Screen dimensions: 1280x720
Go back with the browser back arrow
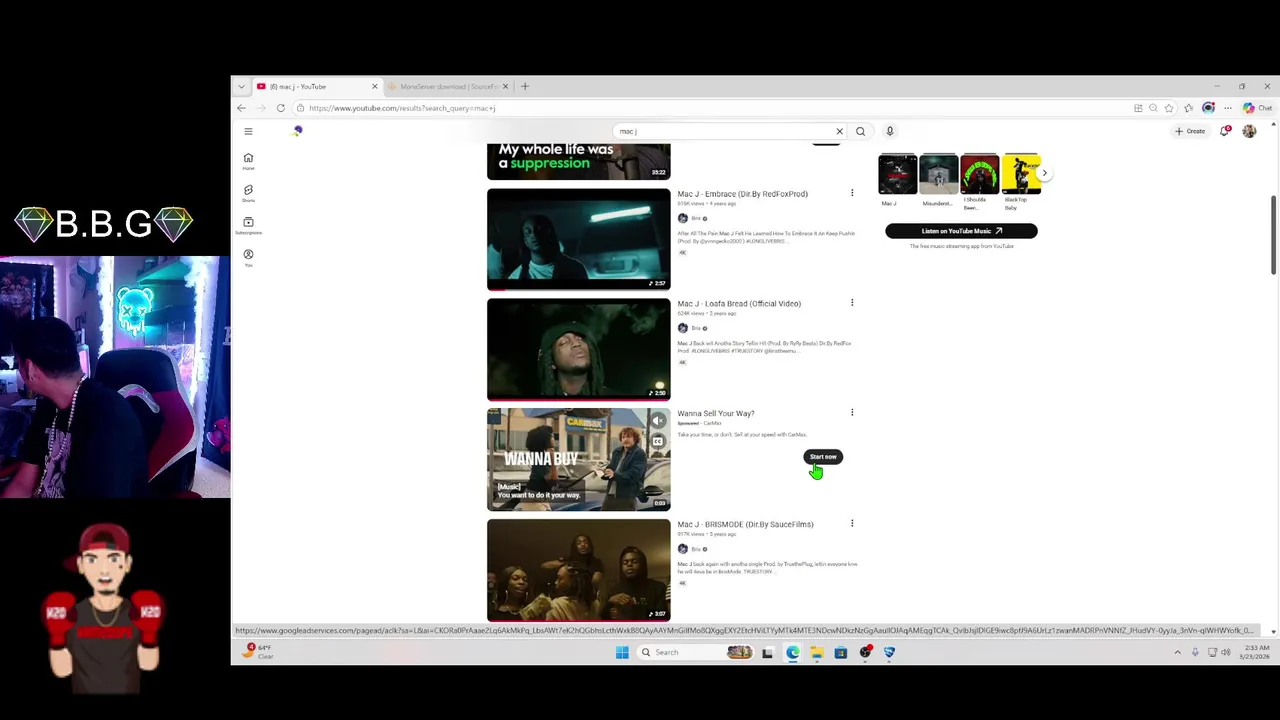241,108
